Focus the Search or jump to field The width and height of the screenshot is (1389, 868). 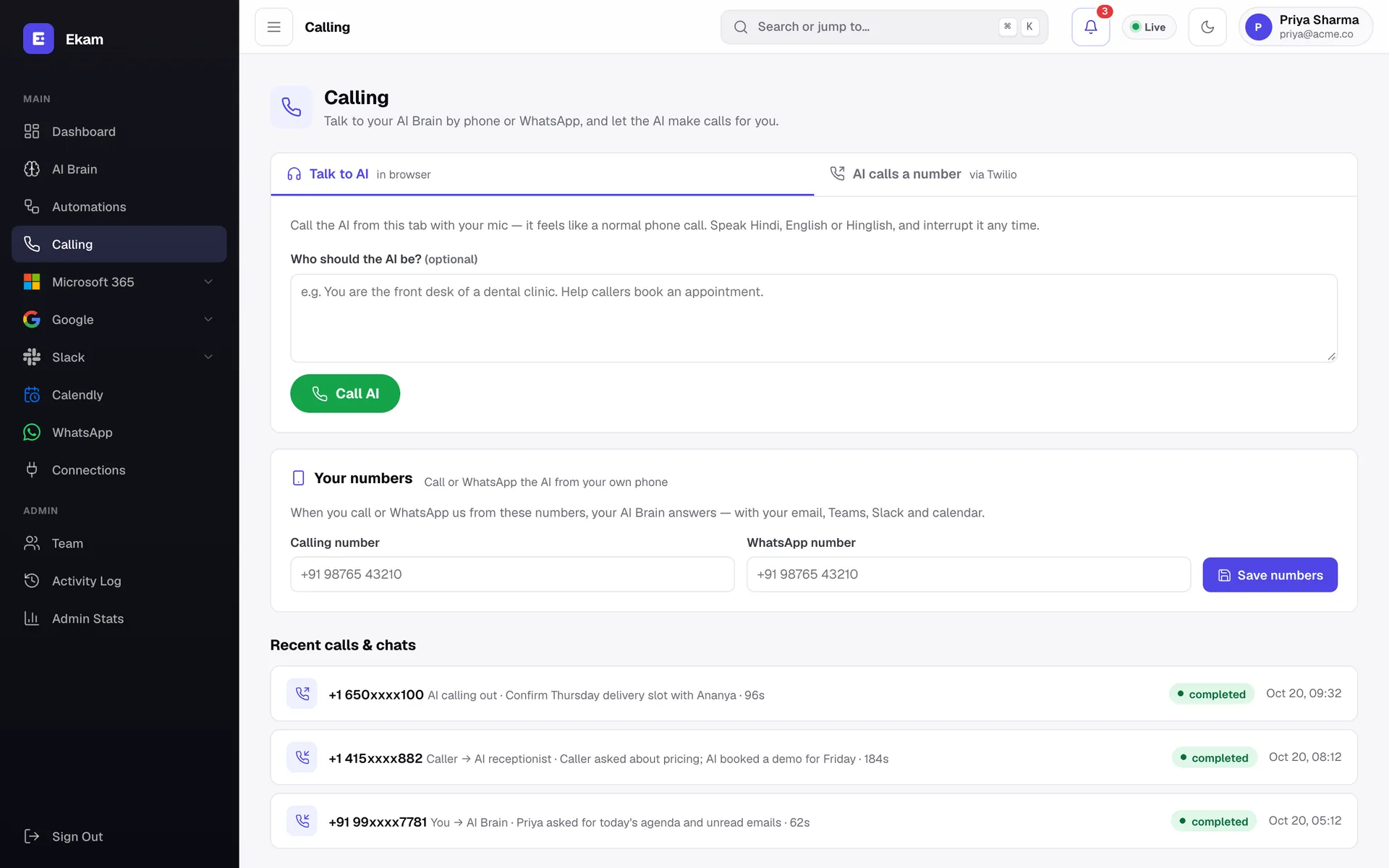click(884, 27)
